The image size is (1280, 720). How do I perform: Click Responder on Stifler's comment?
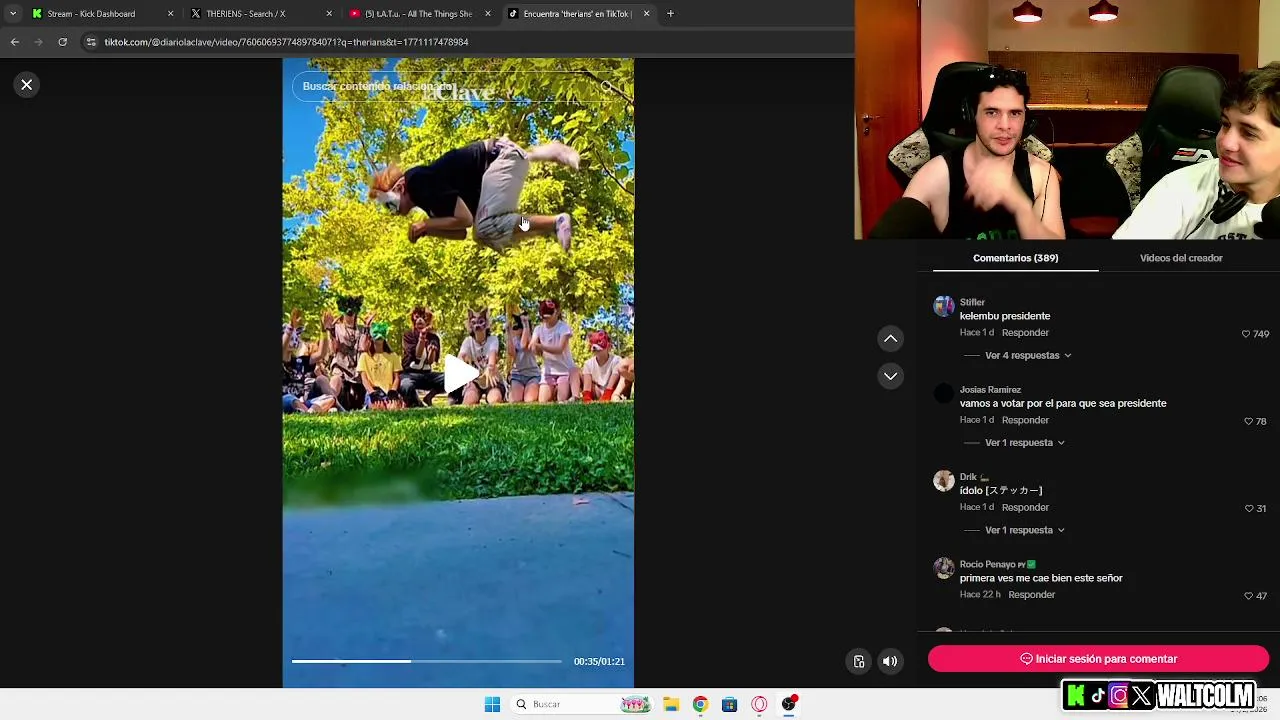click(x=1025, y=333)
